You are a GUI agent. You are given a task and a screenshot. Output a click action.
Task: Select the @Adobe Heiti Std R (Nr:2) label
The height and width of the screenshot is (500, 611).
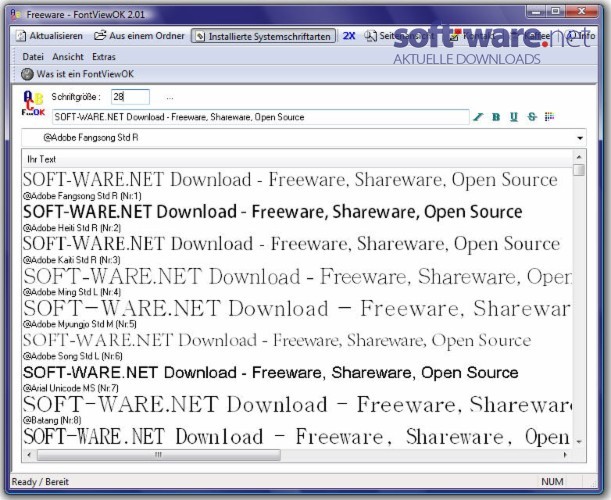pyautogui.click(x=72, y=228)
